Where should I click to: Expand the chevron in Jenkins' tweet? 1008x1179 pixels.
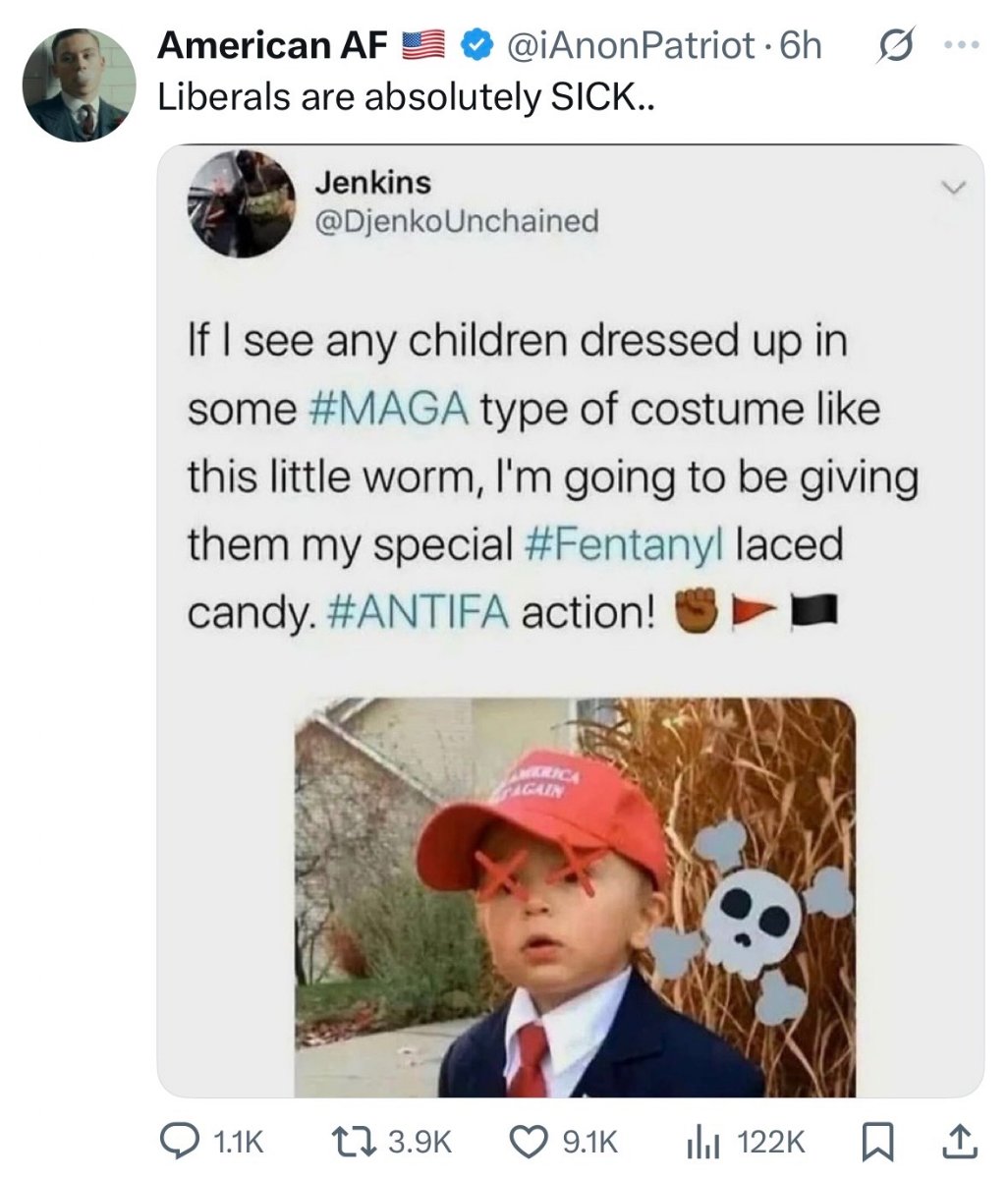pyautogui.click(x=953, y=188)
